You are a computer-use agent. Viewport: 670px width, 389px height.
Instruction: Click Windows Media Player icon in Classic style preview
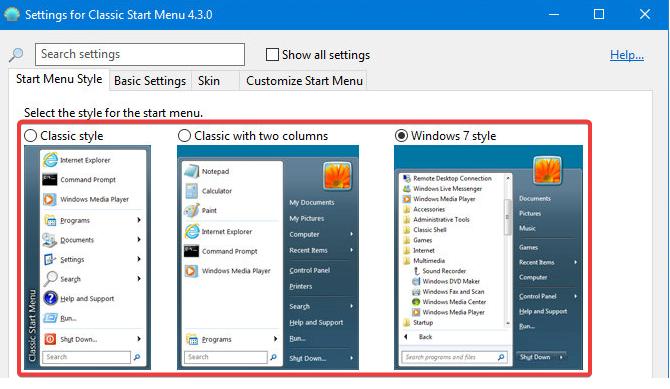[50, 199]
